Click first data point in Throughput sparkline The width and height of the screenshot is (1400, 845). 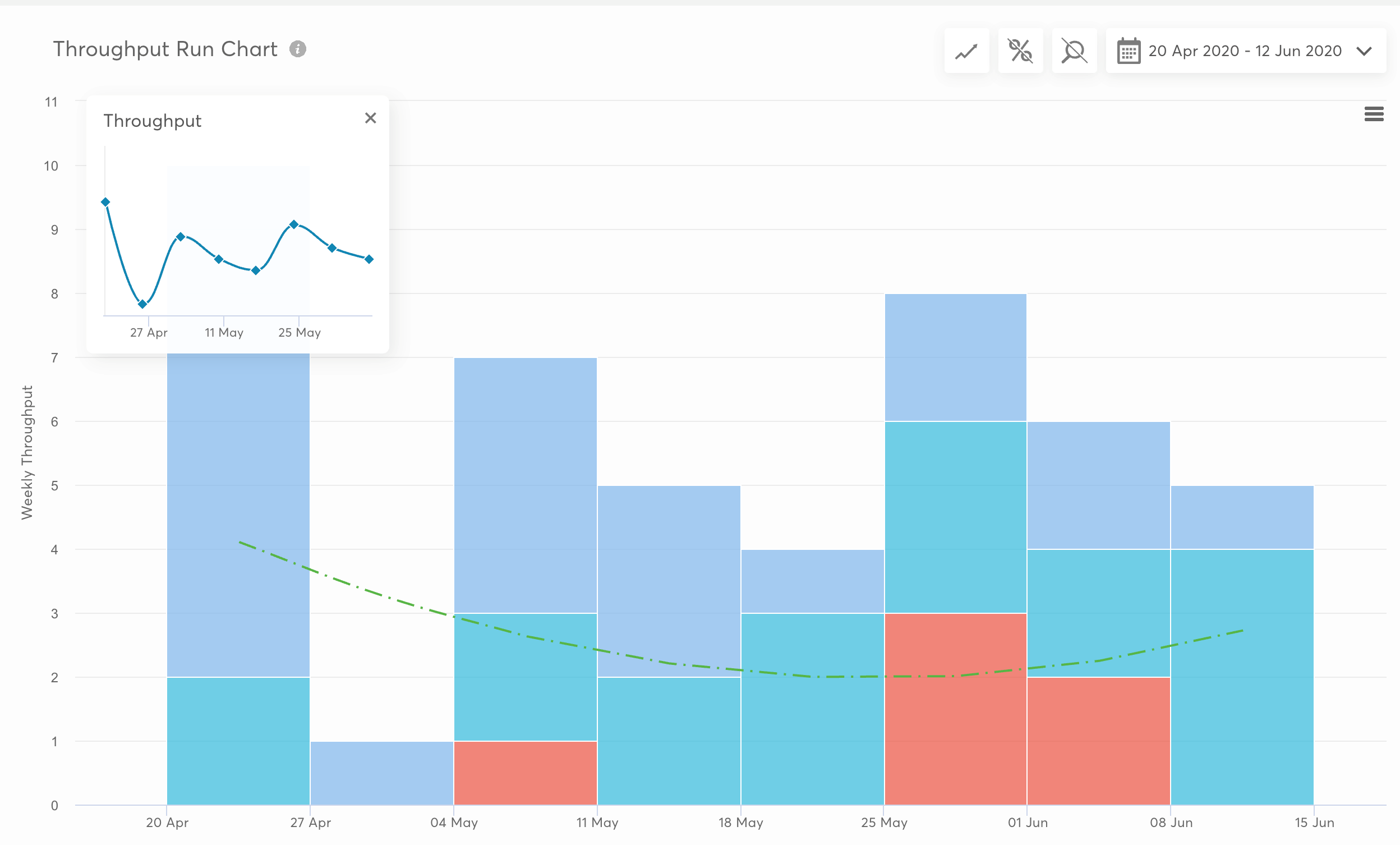coord(105,203)
